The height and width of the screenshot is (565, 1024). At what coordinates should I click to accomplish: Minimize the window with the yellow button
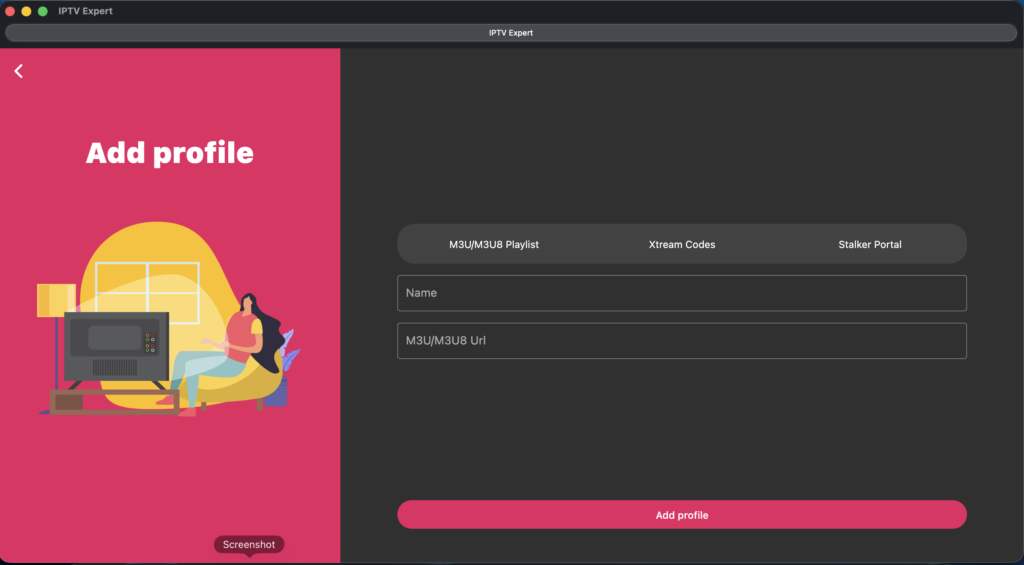(x=26, y=11)
